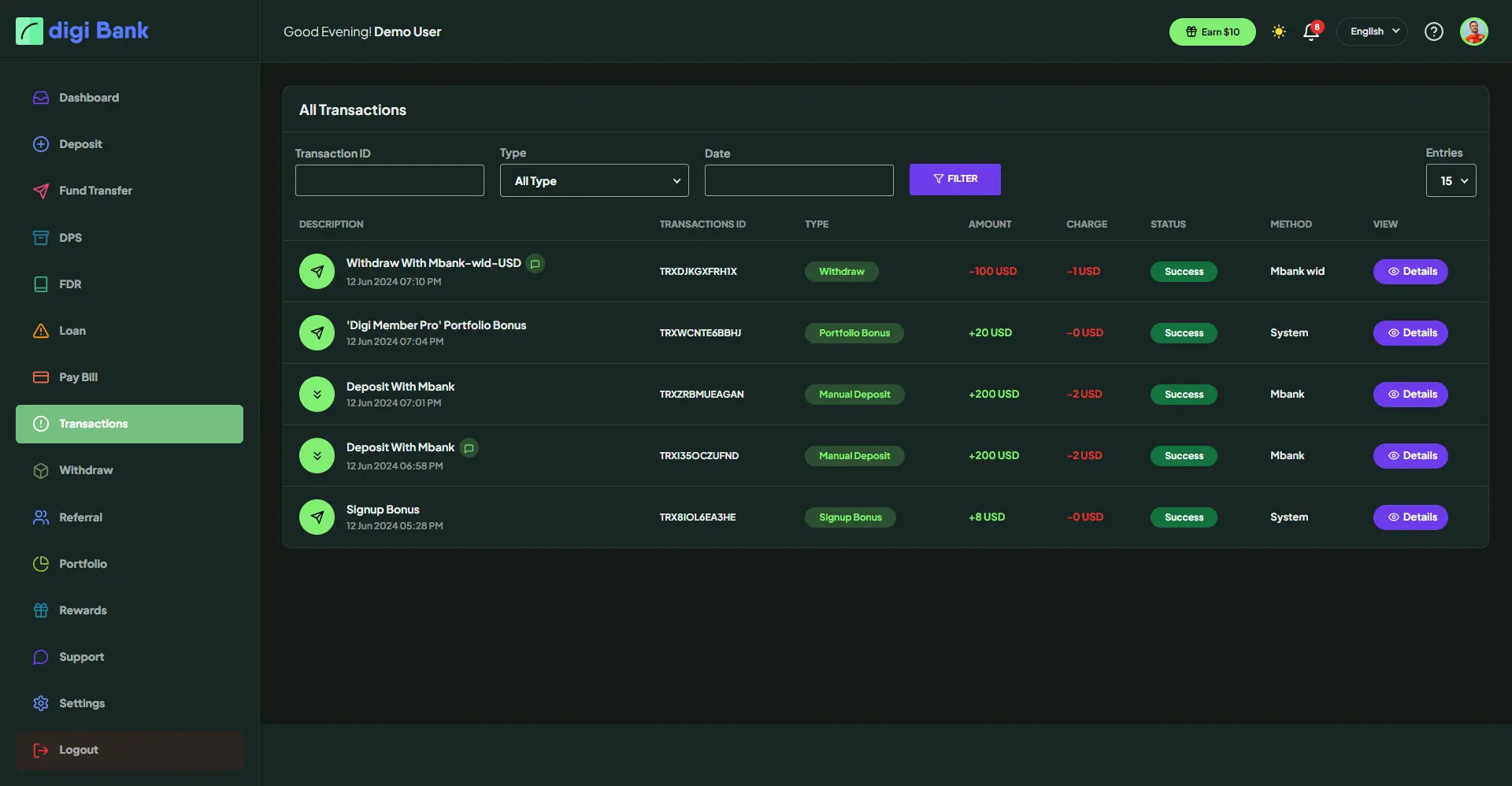Click the Settings gear icon
1512x786 pixels.
(41, 703)
